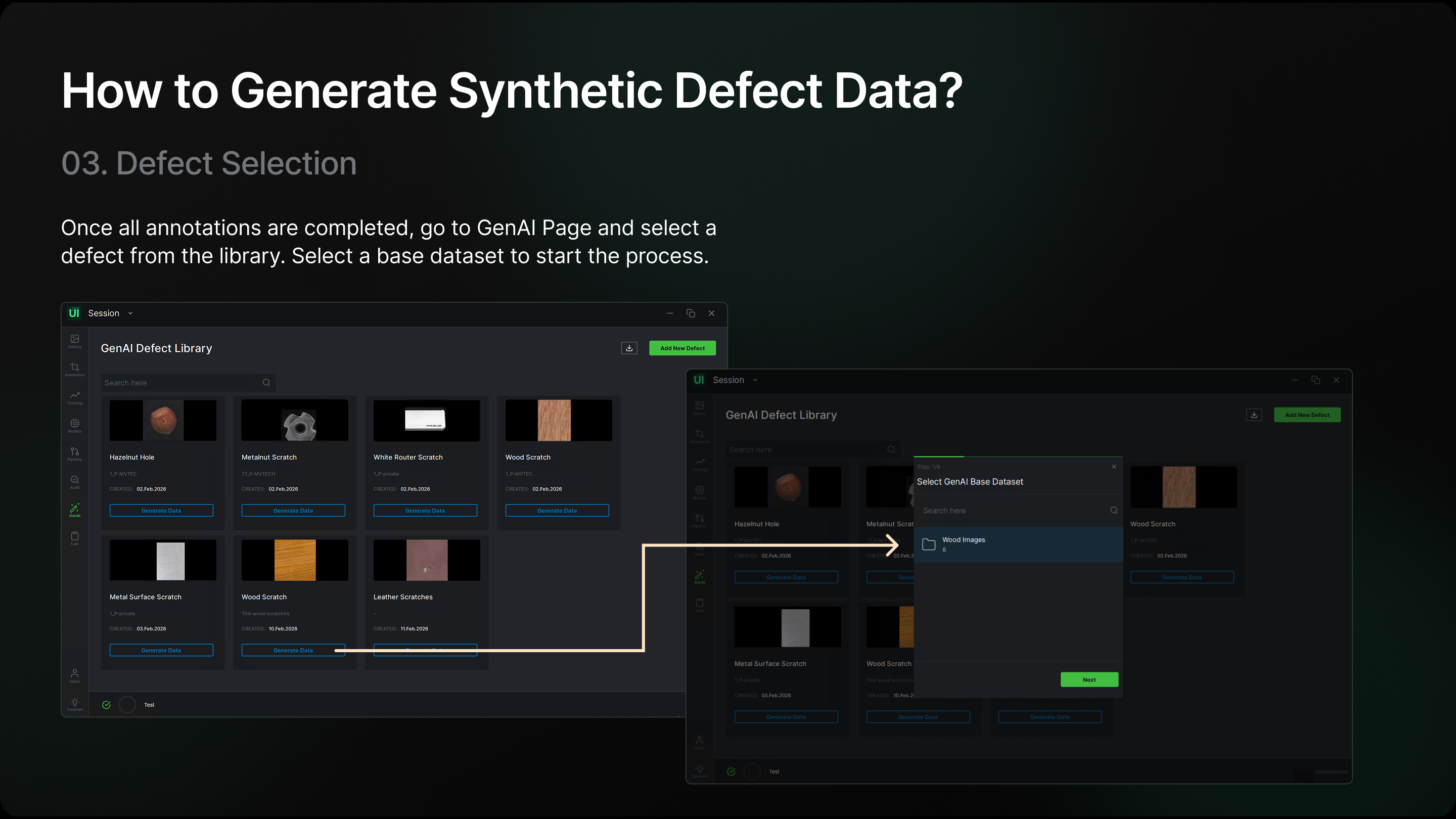Close the Select GenAI Base Dataset dialog
The width and height of the screenshot is (1456, 819).
click(1113, 466)
